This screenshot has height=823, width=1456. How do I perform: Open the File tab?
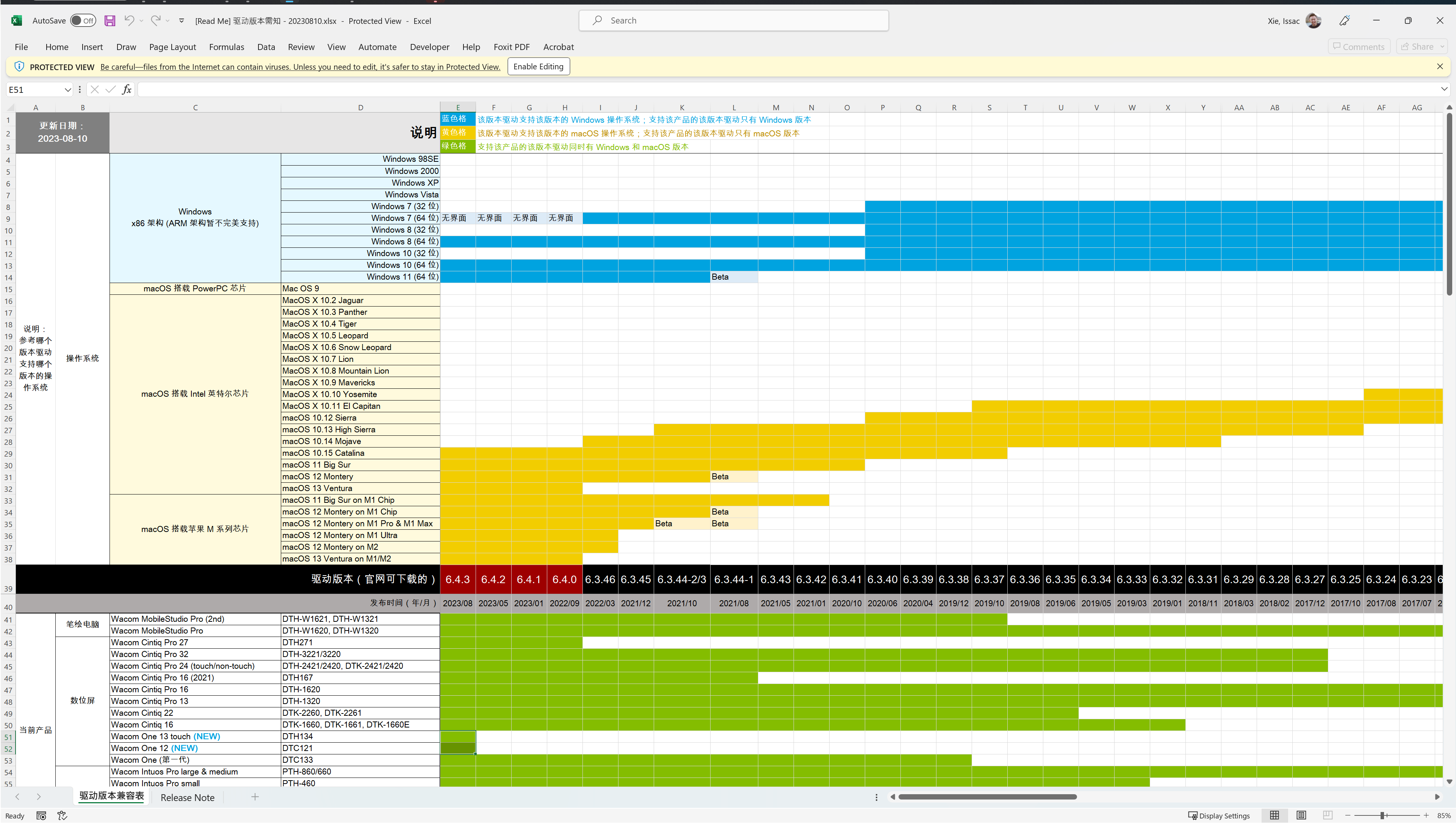point(22,47)
